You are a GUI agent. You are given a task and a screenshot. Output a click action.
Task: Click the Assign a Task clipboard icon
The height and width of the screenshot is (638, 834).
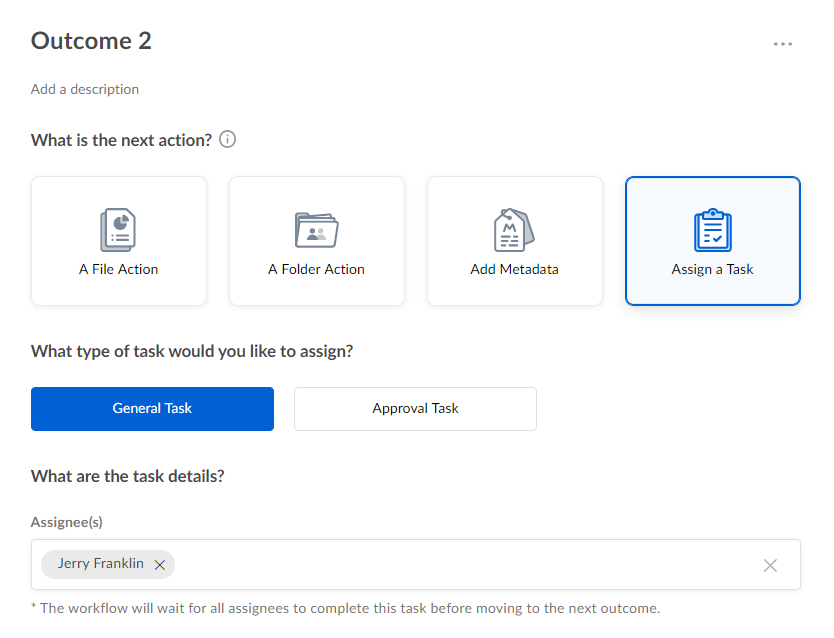[712, 230]
